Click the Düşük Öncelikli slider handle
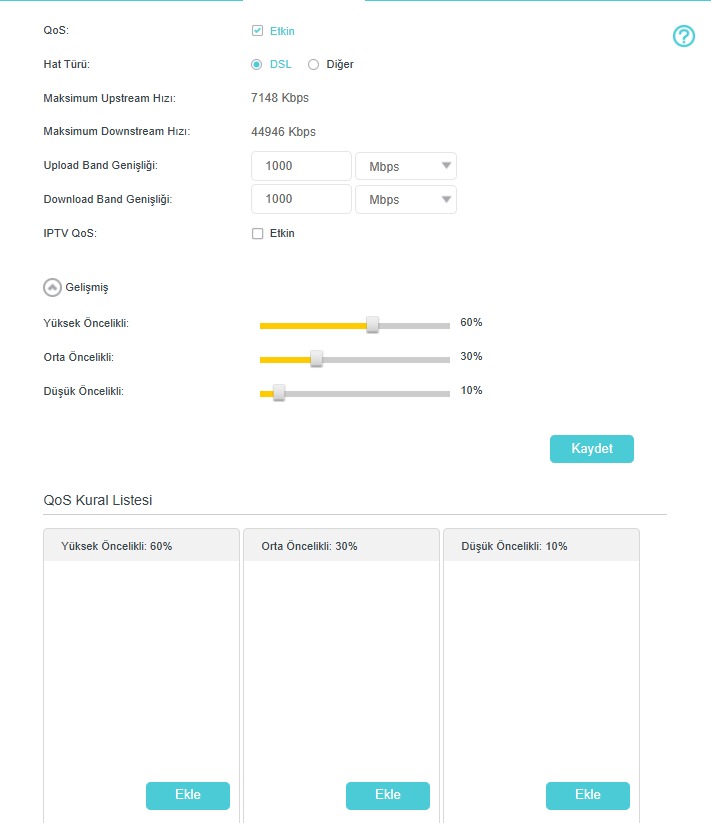 279,393
